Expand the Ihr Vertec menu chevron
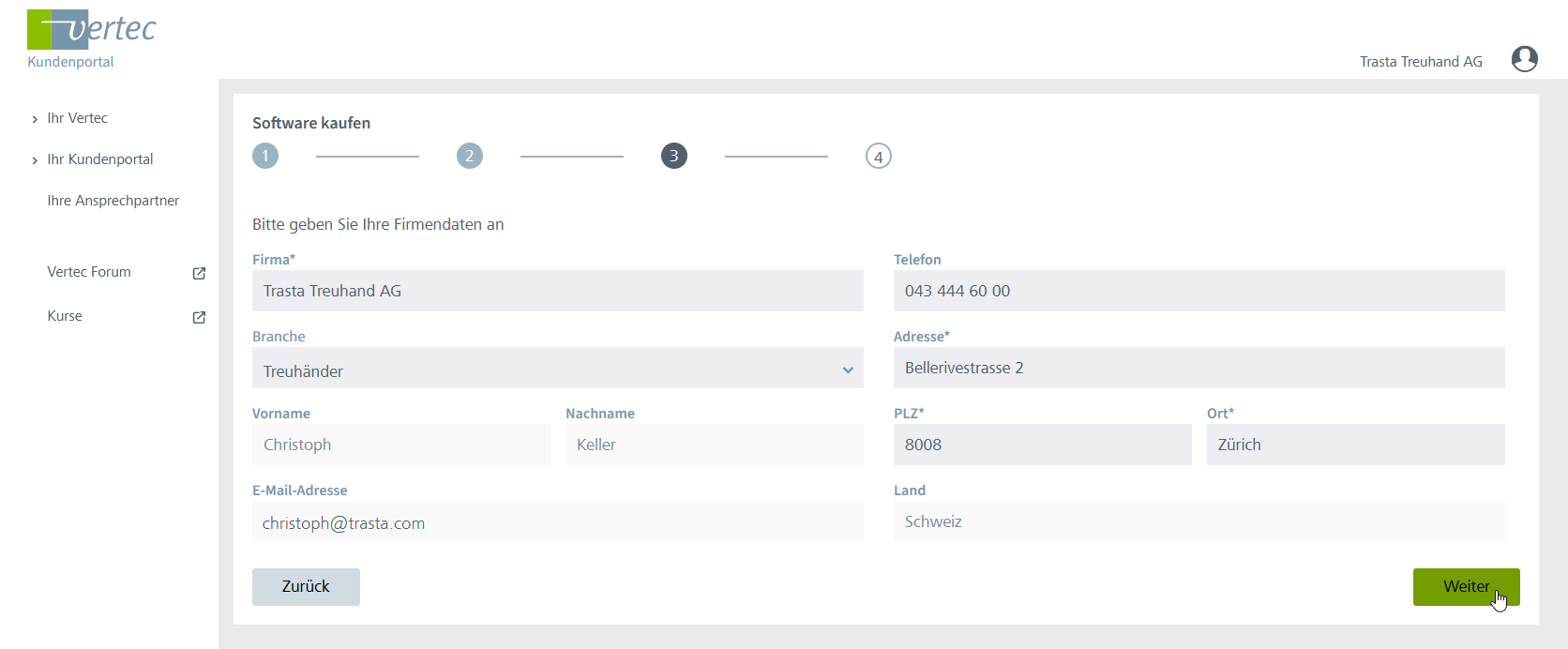 pos(35,119)
